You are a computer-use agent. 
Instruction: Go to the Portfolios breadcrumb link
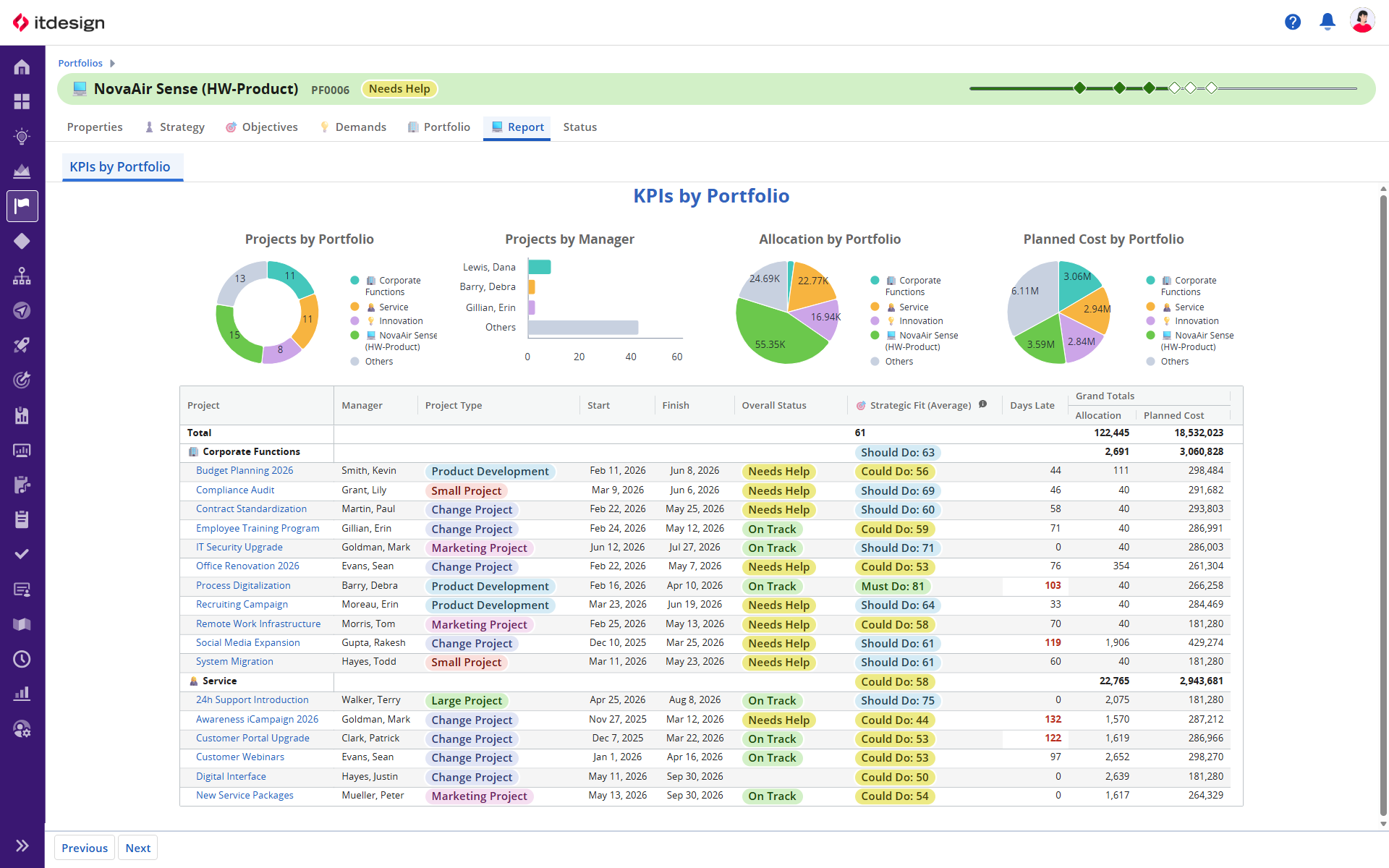80,64
